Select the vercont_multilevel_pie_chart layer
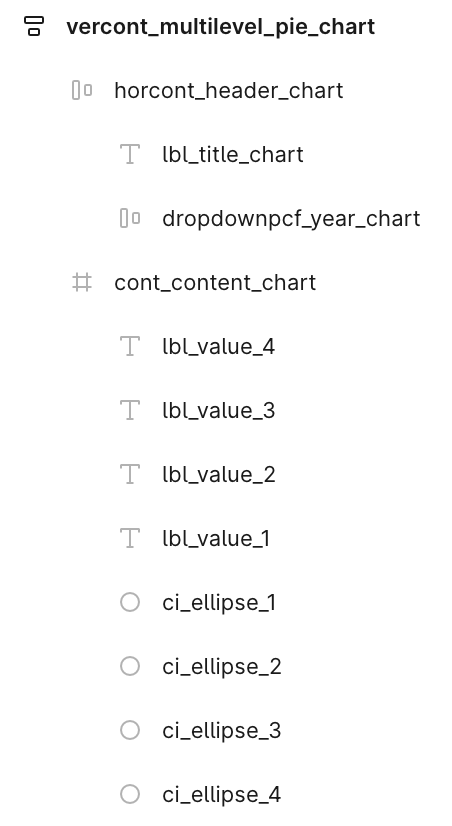The height and width of the screenshot is (826, 452). click(220, 26)
